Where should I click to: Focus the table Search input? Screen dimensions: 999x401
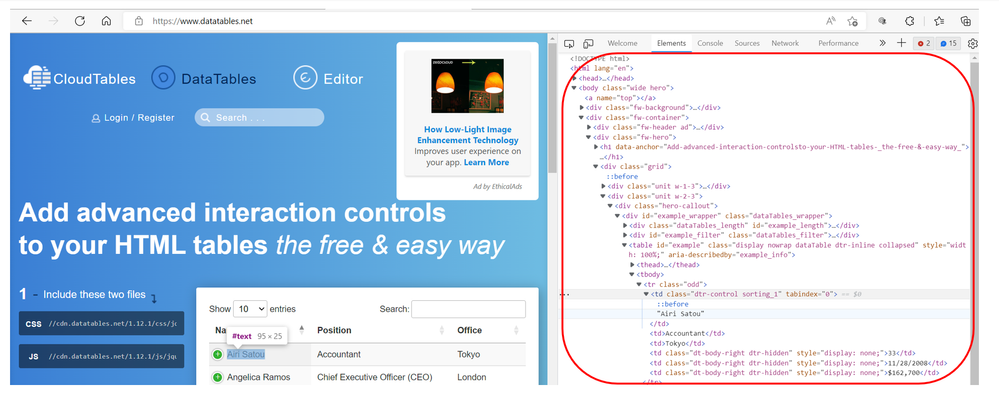(x=468, y=309)
